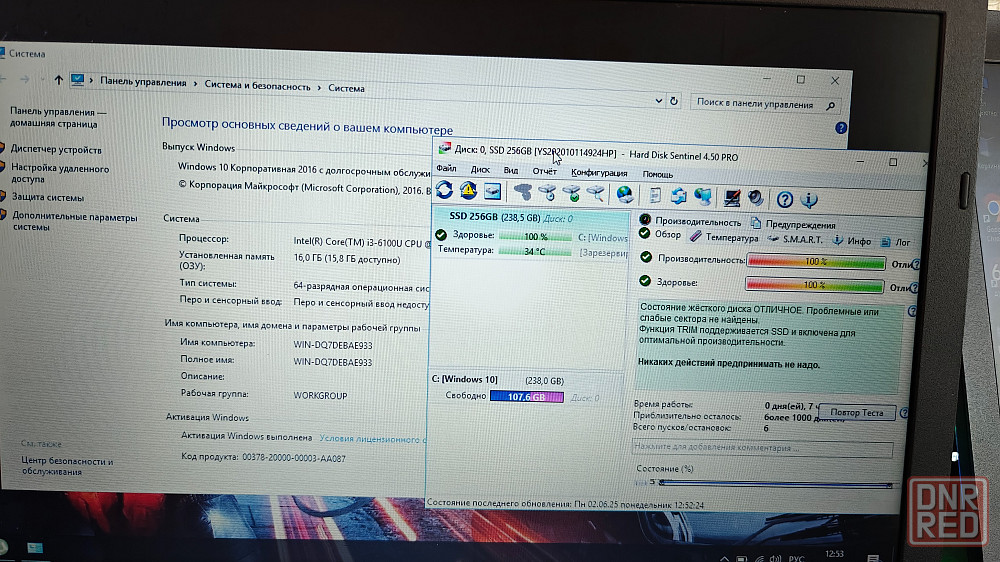Click the Состояние (%) slider track
This screenshot has width=1000, height=562.
(776, 484)
